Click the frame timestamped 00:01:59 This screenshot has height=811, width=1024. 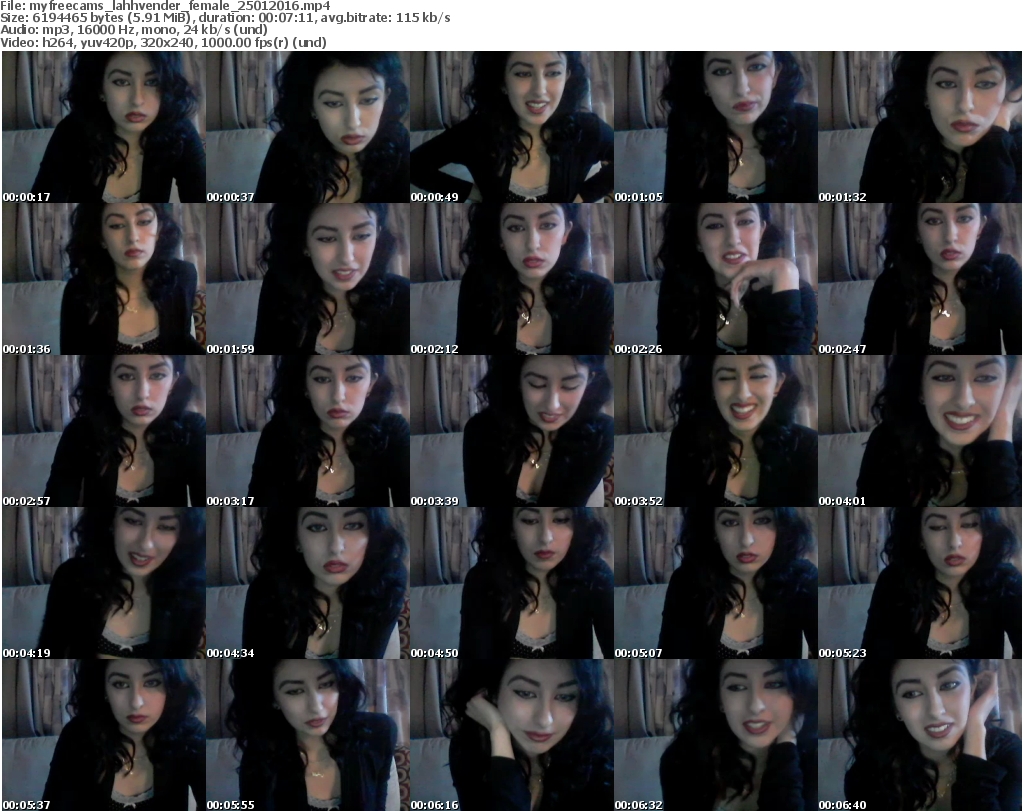tap(308, 279)
